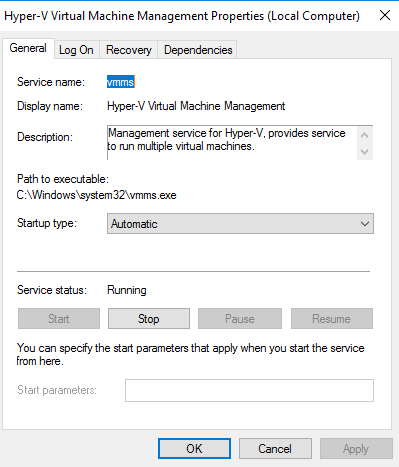Switch to the Log On tab
Screen dimensions: 399x467
[x=76, y=50]
